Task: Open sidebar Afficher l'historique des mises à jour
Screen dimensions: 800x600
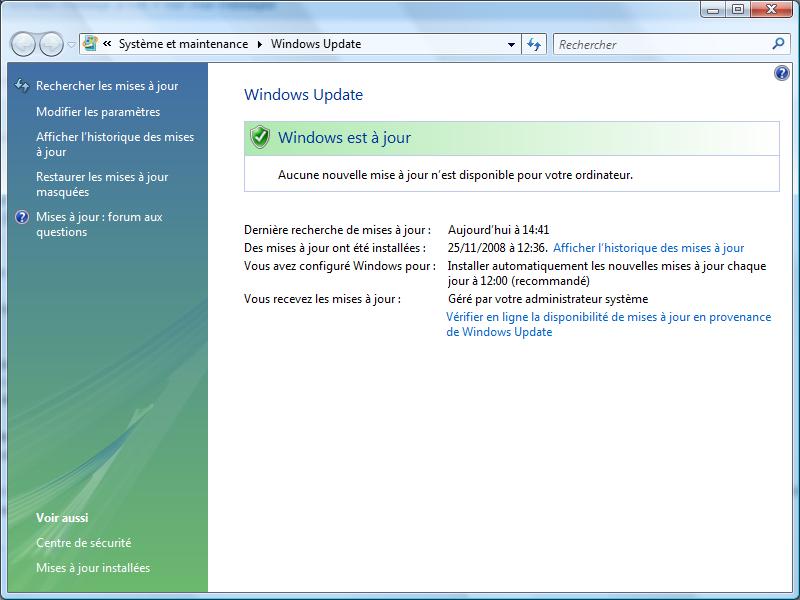Action: (x=115, y=144)
